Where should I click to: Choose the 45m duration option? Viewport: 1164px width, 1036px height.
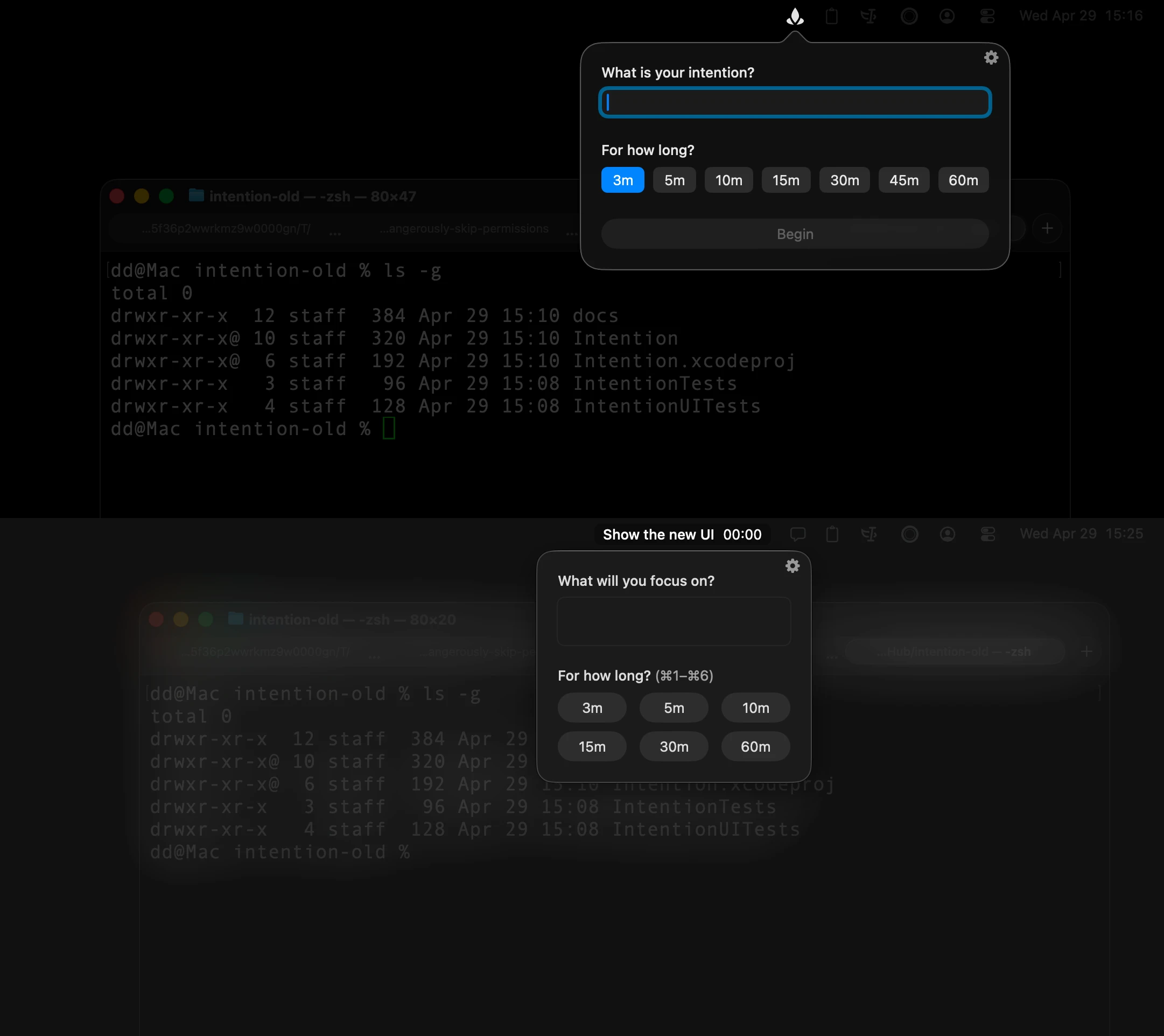(904, 180)
